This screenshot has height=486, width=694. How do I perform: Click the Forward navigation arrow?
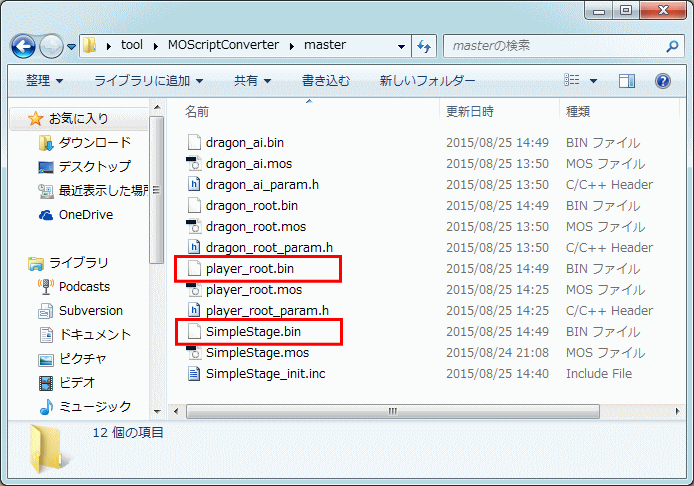coord(51,46)
